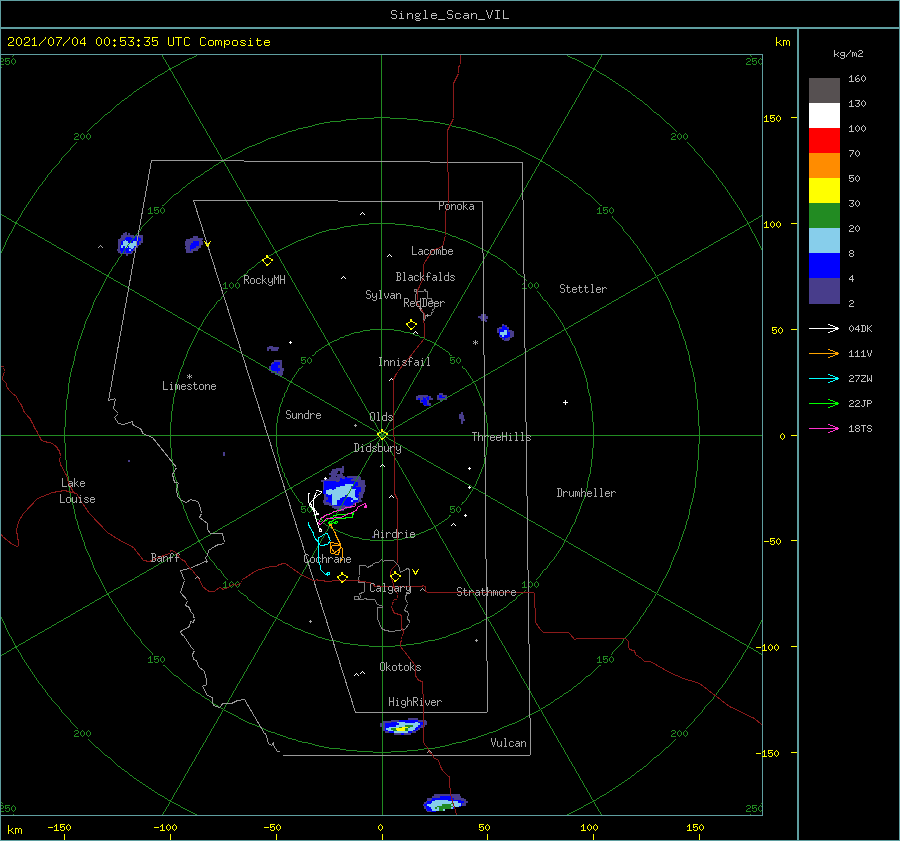The height and width of the screenshot is (841, 900).
Task: Click the Calgary city label
Action: click(x=390, y=588)
